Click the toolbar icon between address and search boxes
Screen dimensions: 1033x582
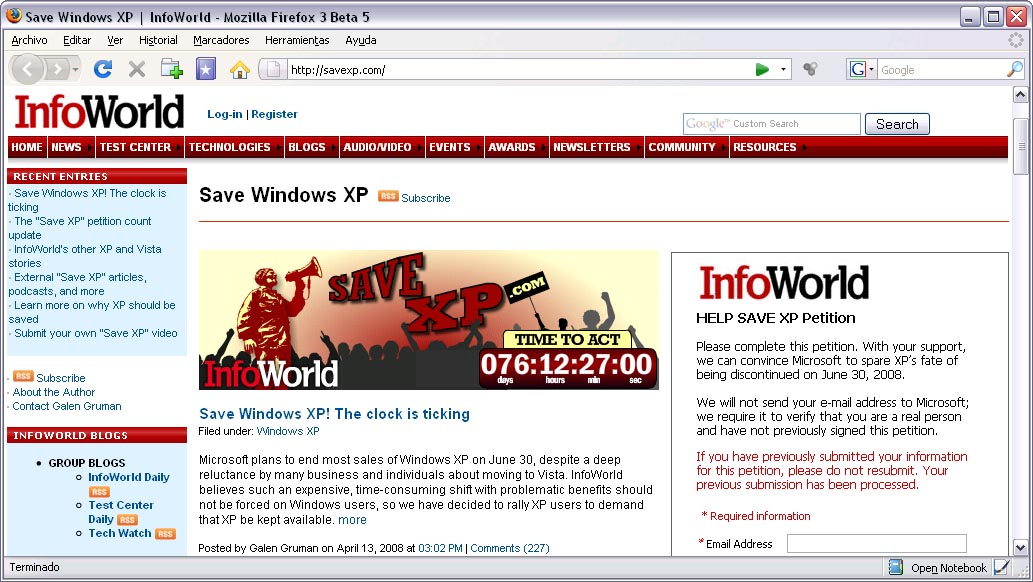tap(810, 69)
